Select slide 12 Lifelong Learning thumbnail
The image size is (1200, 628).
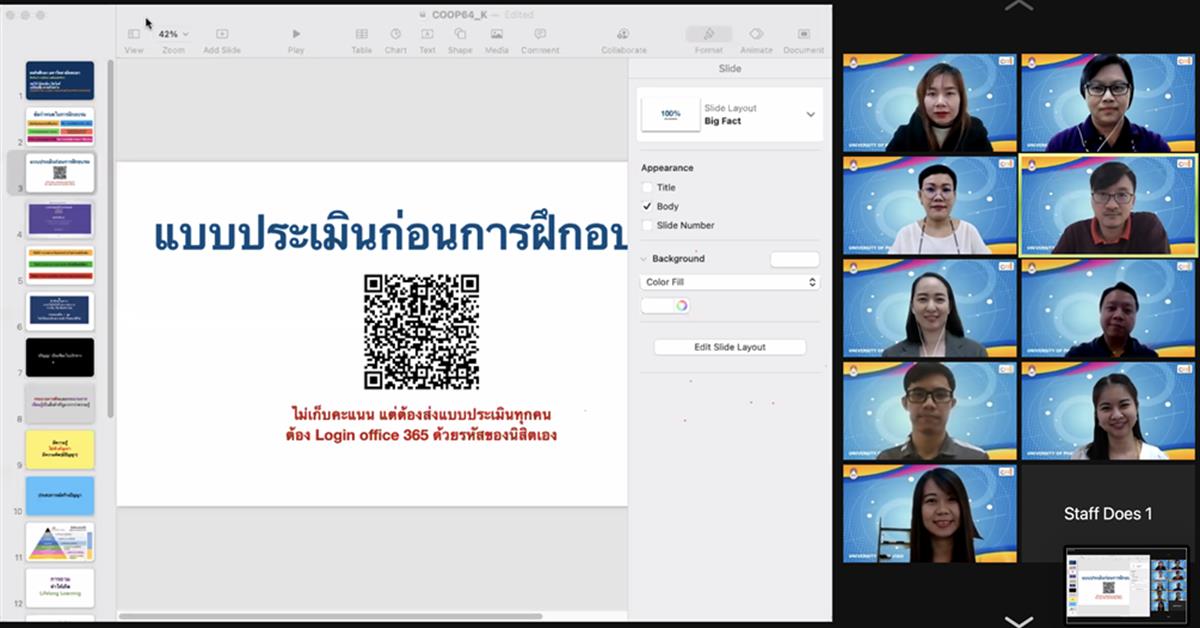pos(60,588)
